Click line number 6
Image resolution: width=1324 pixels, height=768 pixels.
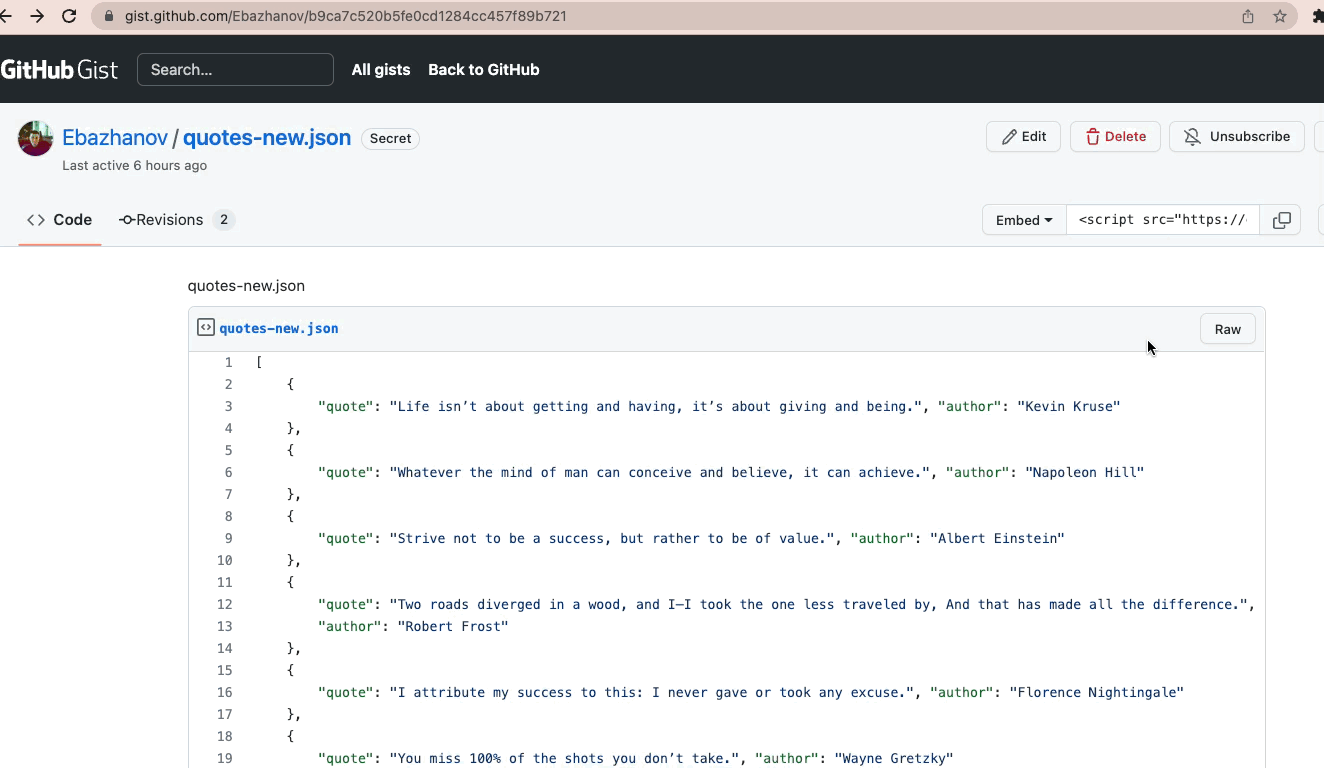pyautogui.click(x=228, y=472)
